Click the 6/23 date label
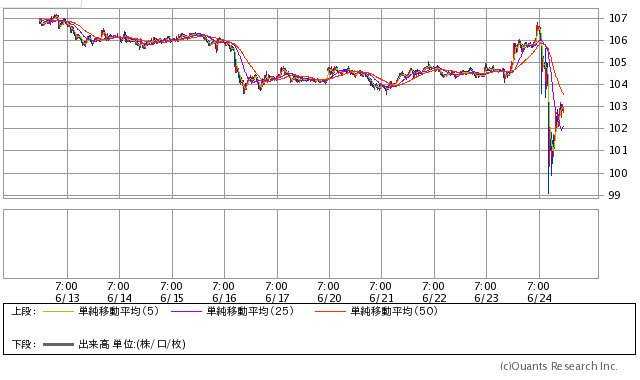The height and width of the screenshot is (380, 640). [x=486, y=298]
